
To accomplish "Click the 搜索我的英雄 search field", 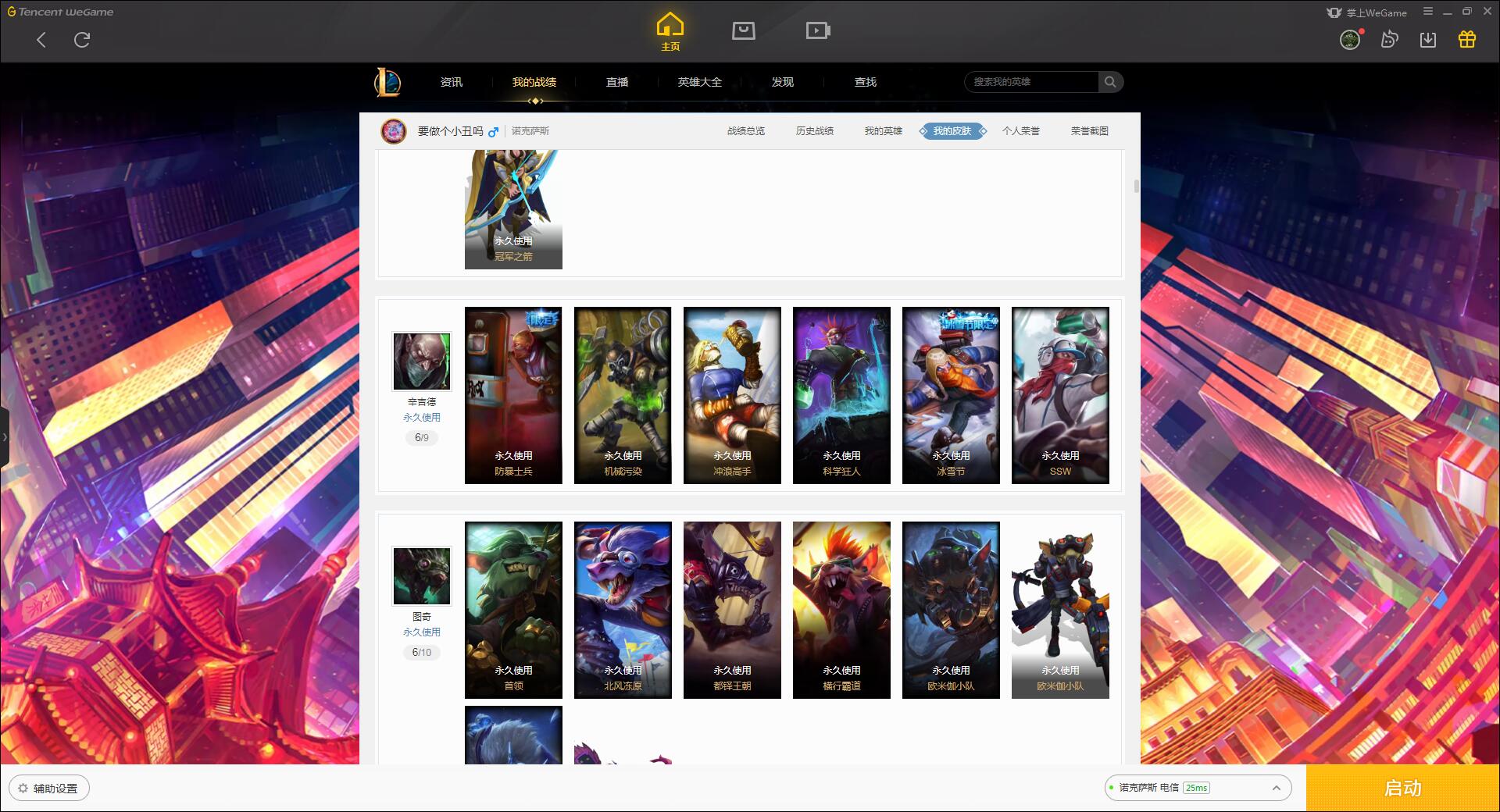I will pyautogui.click(x=1031, y=82).
